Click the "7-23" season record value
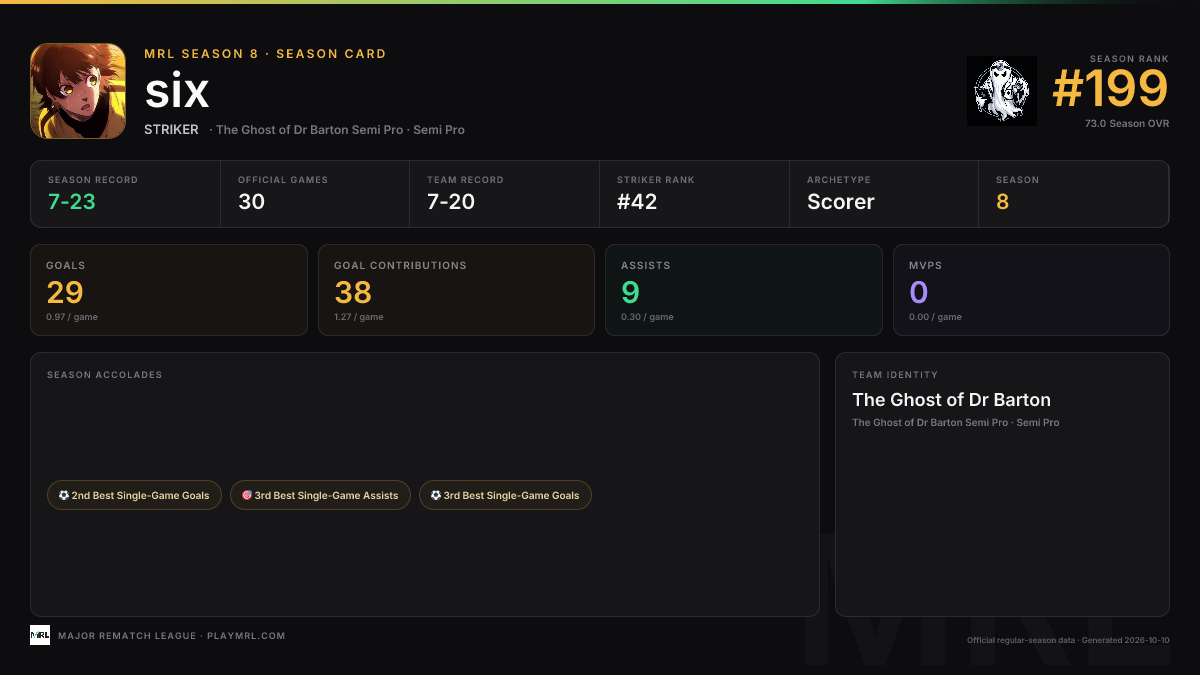The width and height of the screenshot is (1200, 675). coord(72,202)
